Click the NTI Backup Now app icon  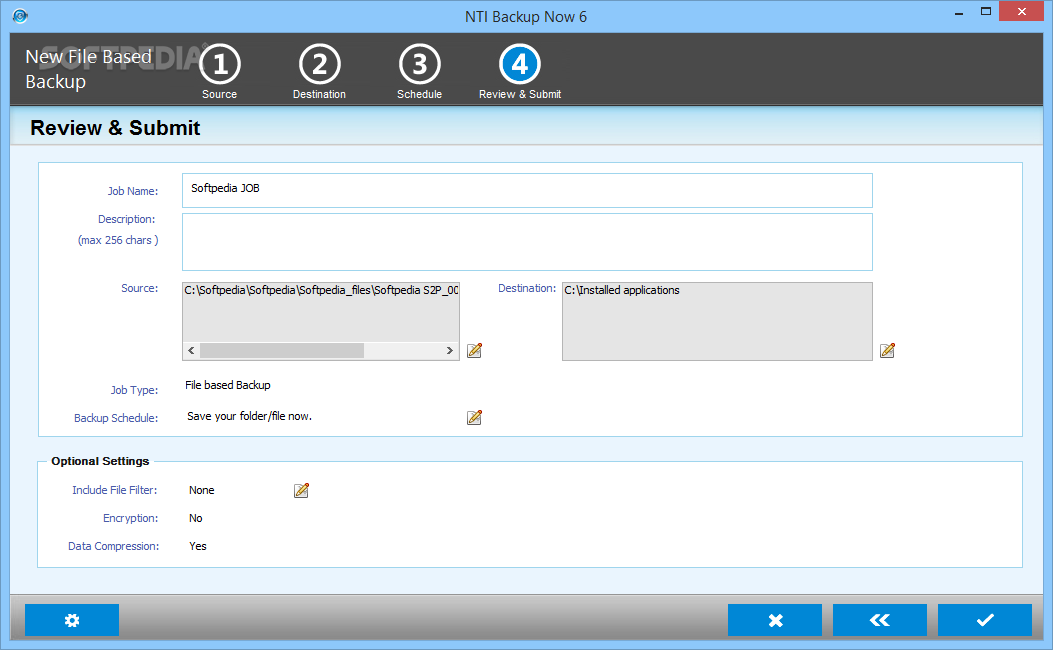pyautogui.click(x=20, y=16)
